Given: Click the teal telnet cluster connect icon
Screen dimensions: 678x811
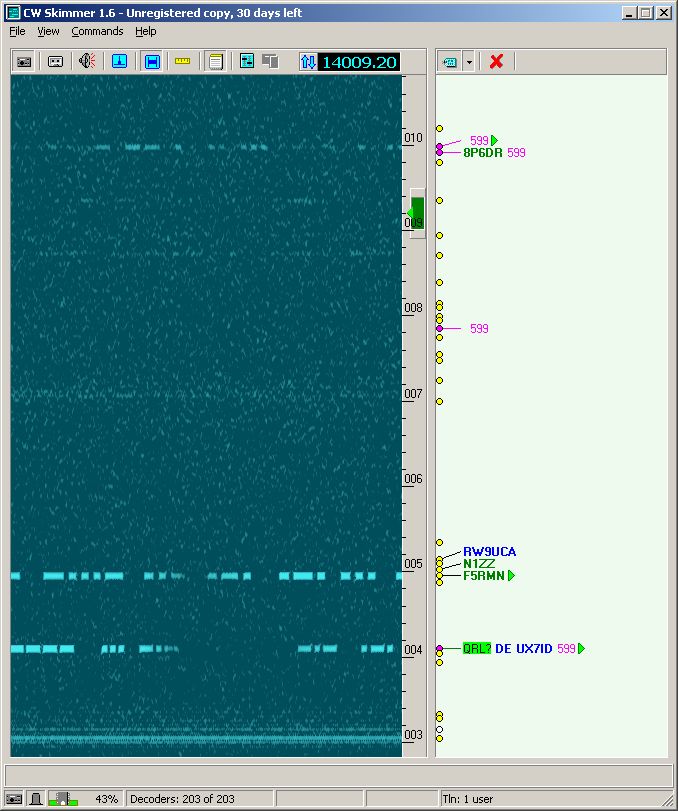Looking at the screenshot, I should [450, 62].
